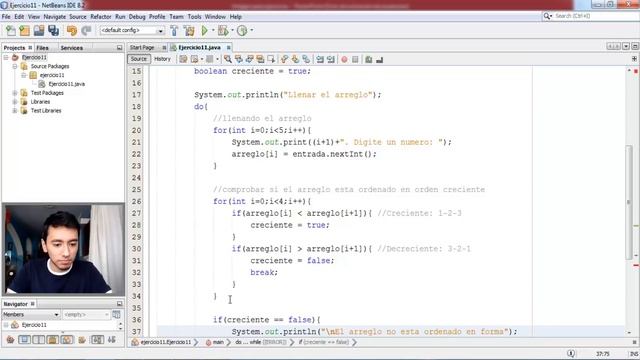Click the Open Project toolbar icon

[39, 31]
